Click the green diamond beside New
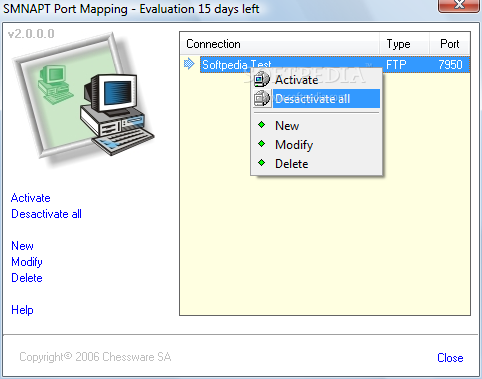Screen dimensions: 482x379 pyautogui.click(x=262, y=125)
